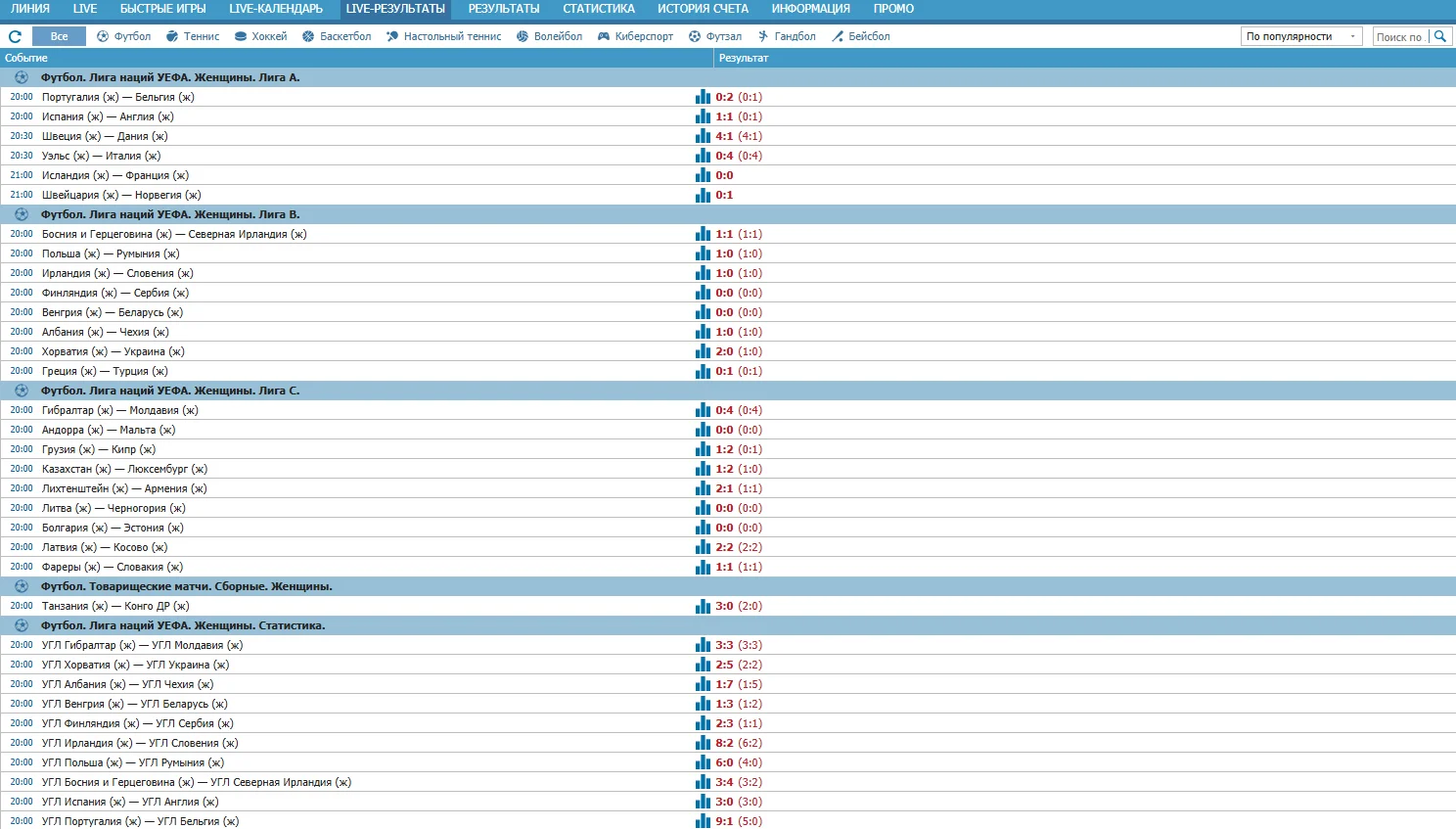This screenshot has width=1456, height=829.
Task: Open statistics chart for Португалия — Бельгия match
Action: pyautogui.click(x=703, y=97)
